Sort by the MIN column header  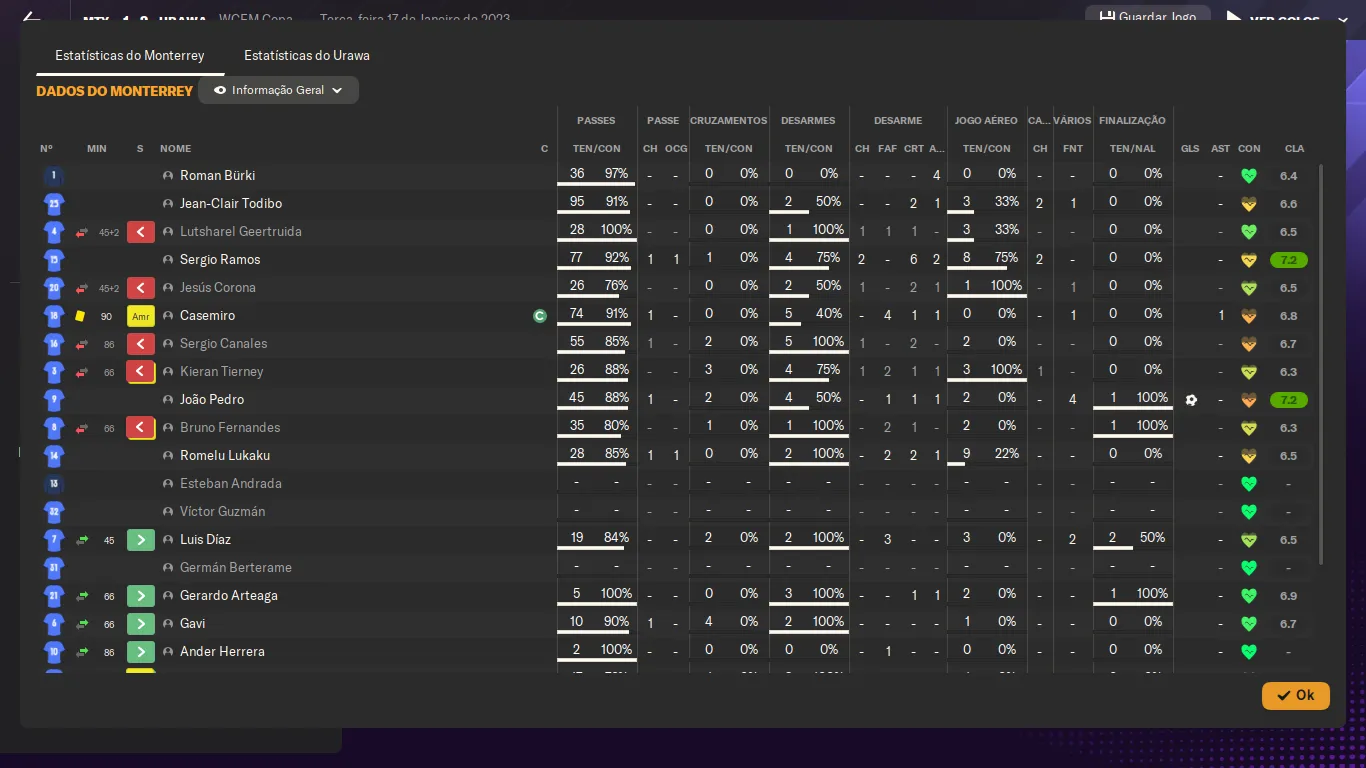[x=97, y=149]
